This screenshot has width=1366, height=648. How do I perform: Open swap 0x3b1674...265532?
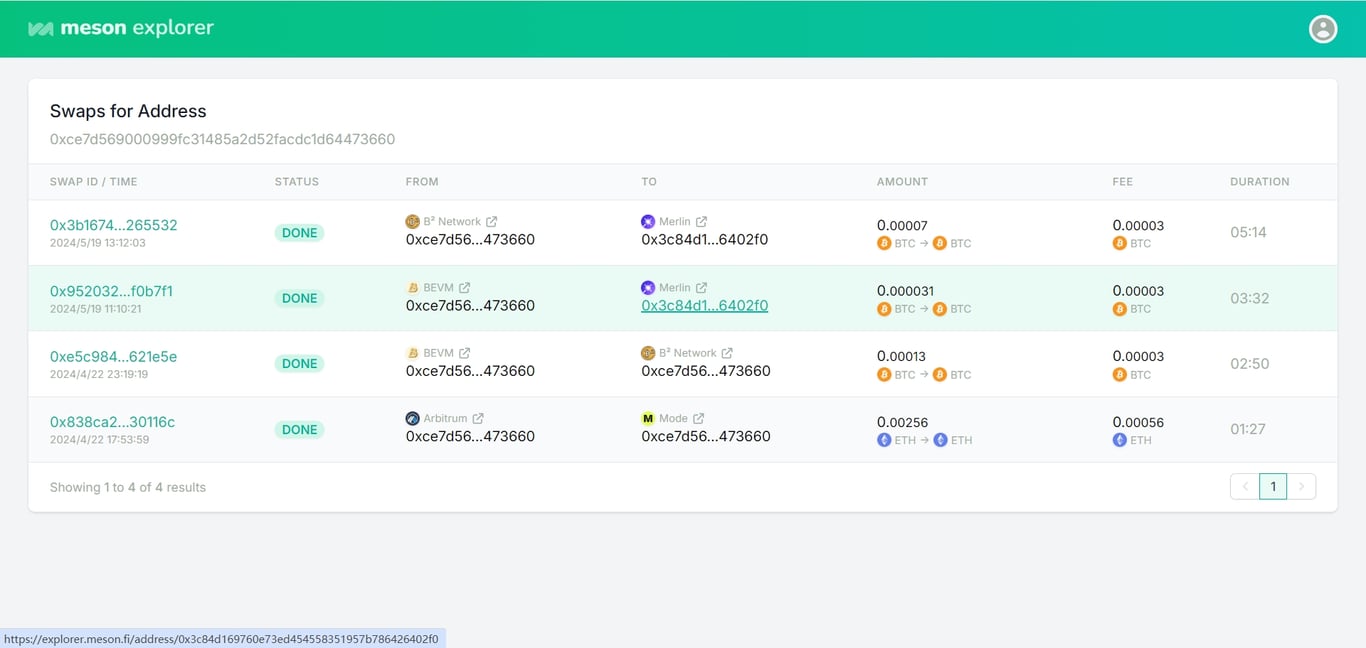coord(114,225)
